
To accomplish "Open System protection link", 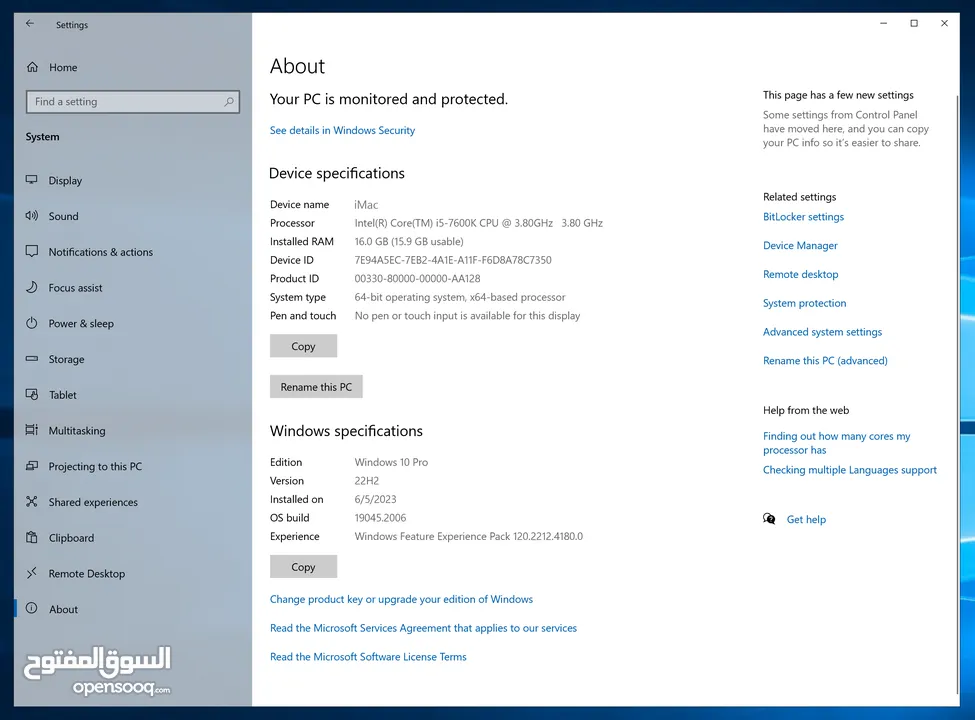I will point(805,303).
